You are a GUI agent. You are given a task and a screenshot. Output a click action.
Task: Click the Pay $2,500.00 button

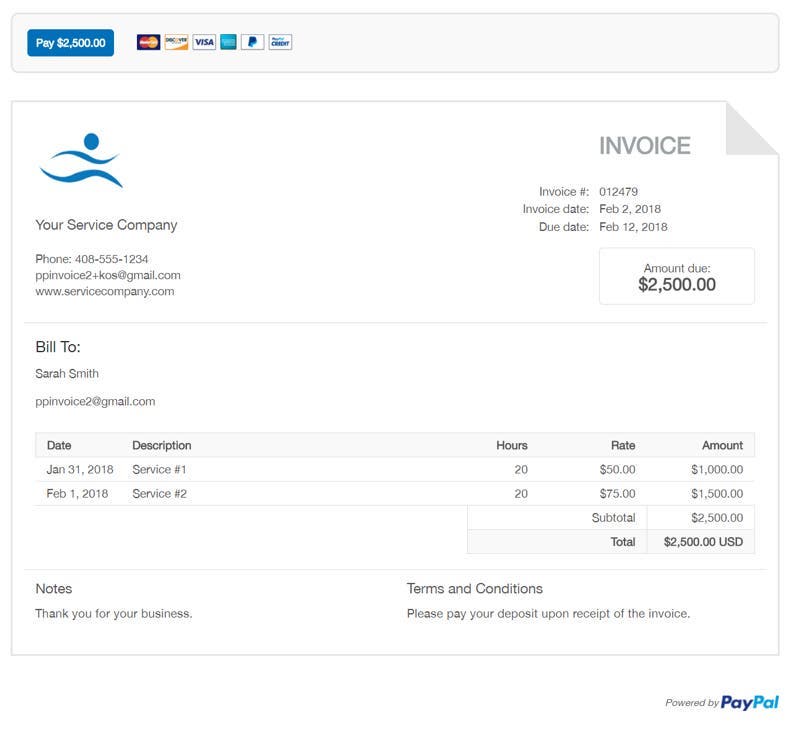pos(70,43)
